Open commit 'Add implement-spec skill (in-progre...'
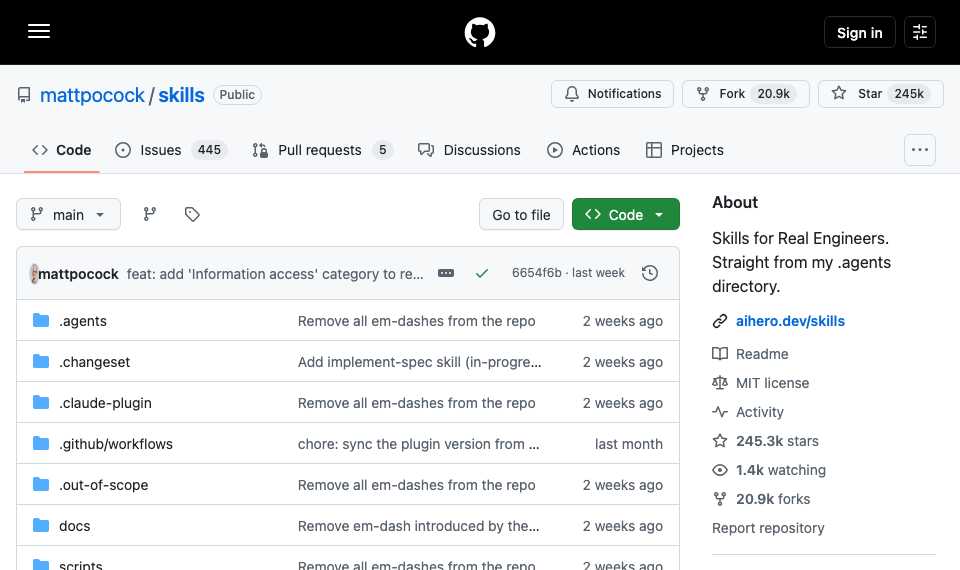Screen dimensions: 960x570 tap(419, 362)
